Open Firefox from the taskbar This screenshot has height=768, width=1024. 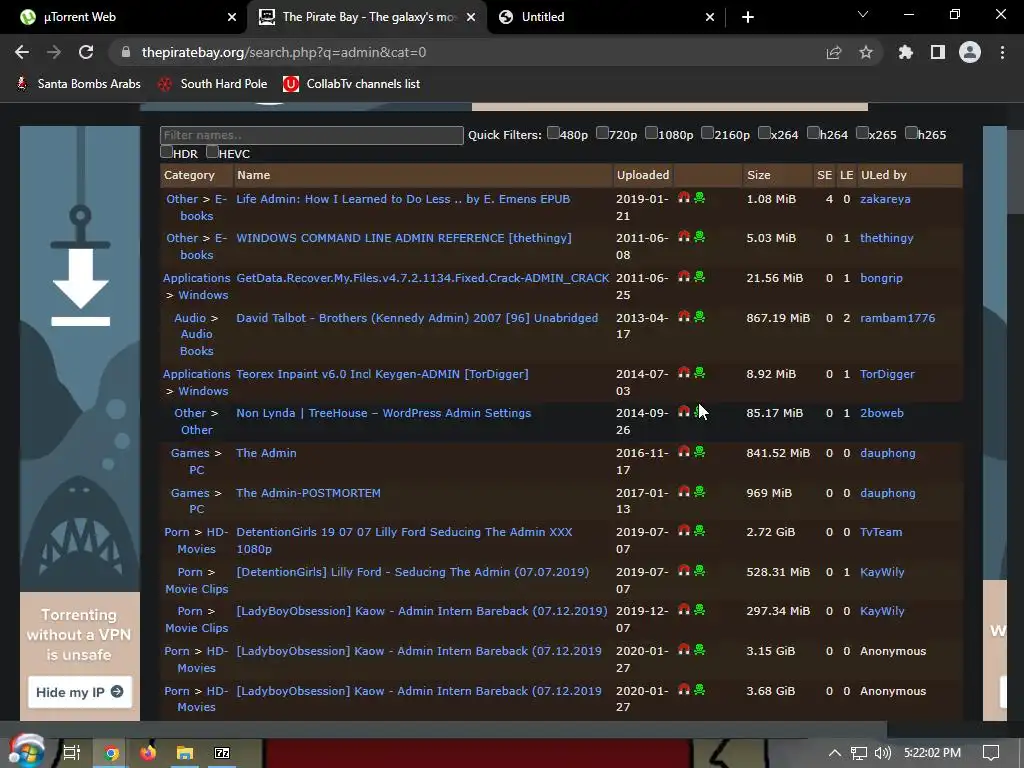coord(148,753)
